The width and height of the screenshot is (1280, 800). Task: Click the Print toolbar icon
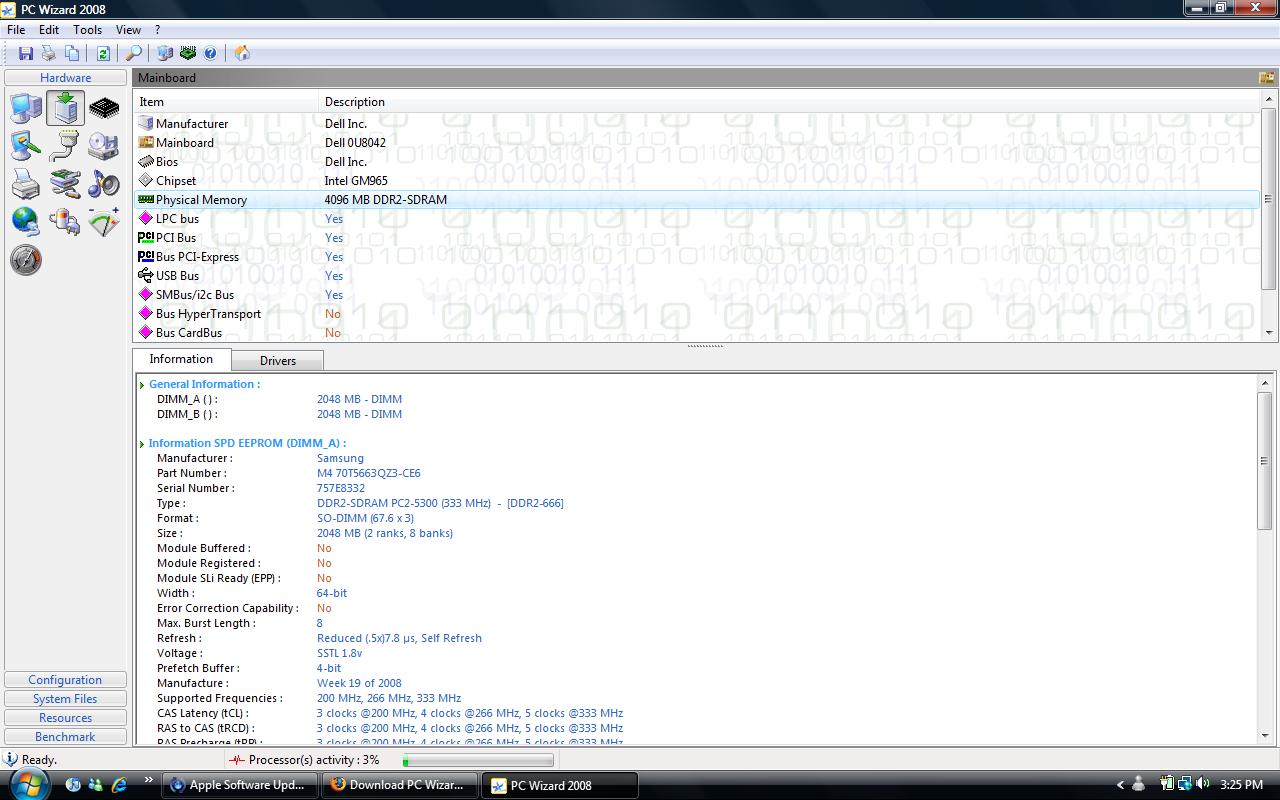tap(49, 53)
